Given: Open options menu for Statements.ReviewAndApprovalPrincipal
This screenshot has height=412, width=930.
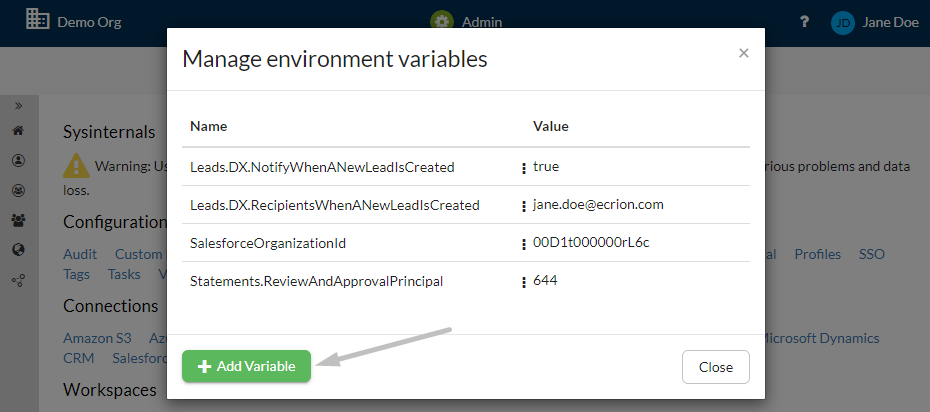Looking at the screenshot, I should click(524, 282).
